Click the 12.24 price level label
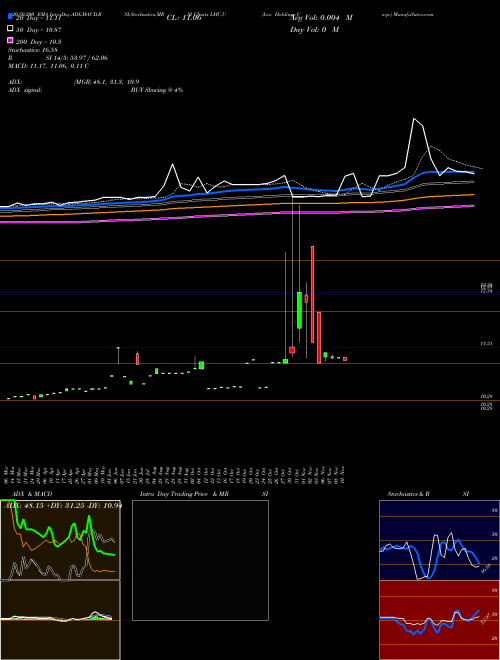This screenshot has width=500, height=660. (x=487, y=290)
